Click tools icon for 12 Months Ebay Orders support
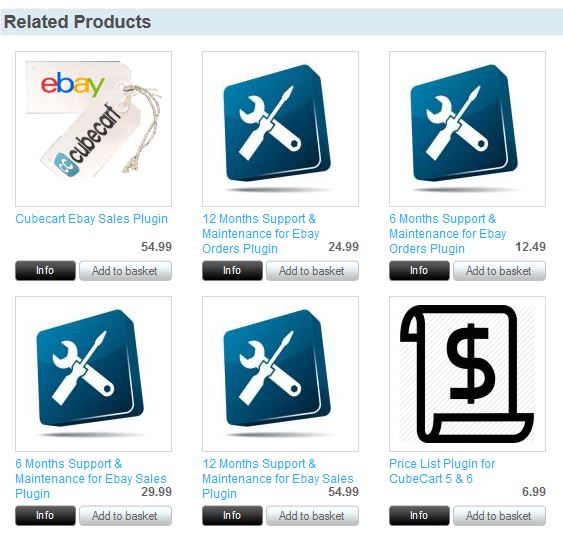Image resolution: width=563 pixels, height=541 pixels. [x=280, y=129]
